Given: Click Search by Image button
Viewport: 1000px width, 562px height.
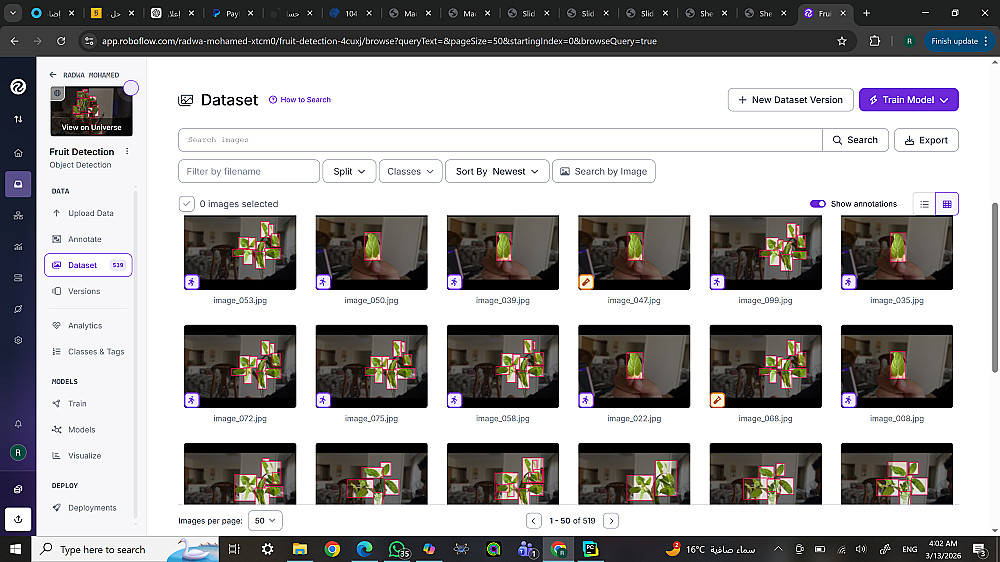Looking at the screenshot, I should pyautogui.click(x=603, y=171).
